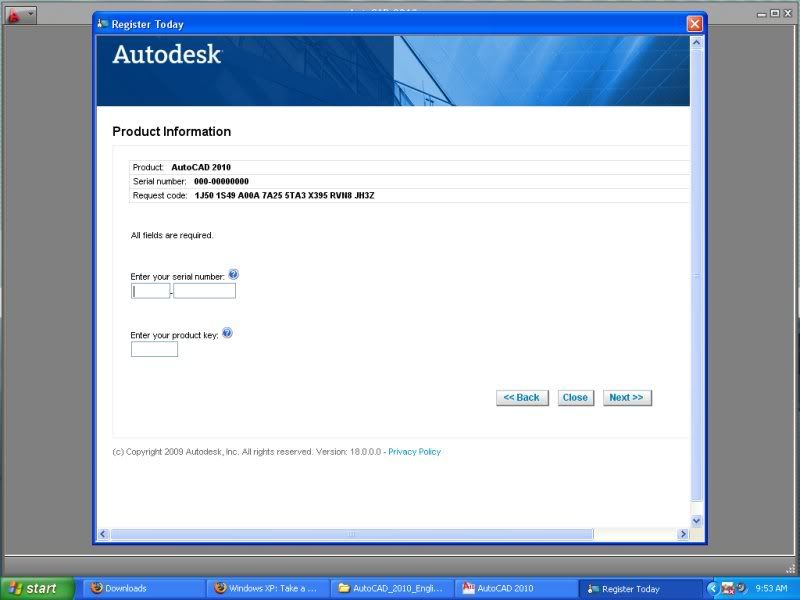This screenshot has width=800, height=600.
Task: Minimize the background AutoCAD window
Action: (x=762, y=14)
